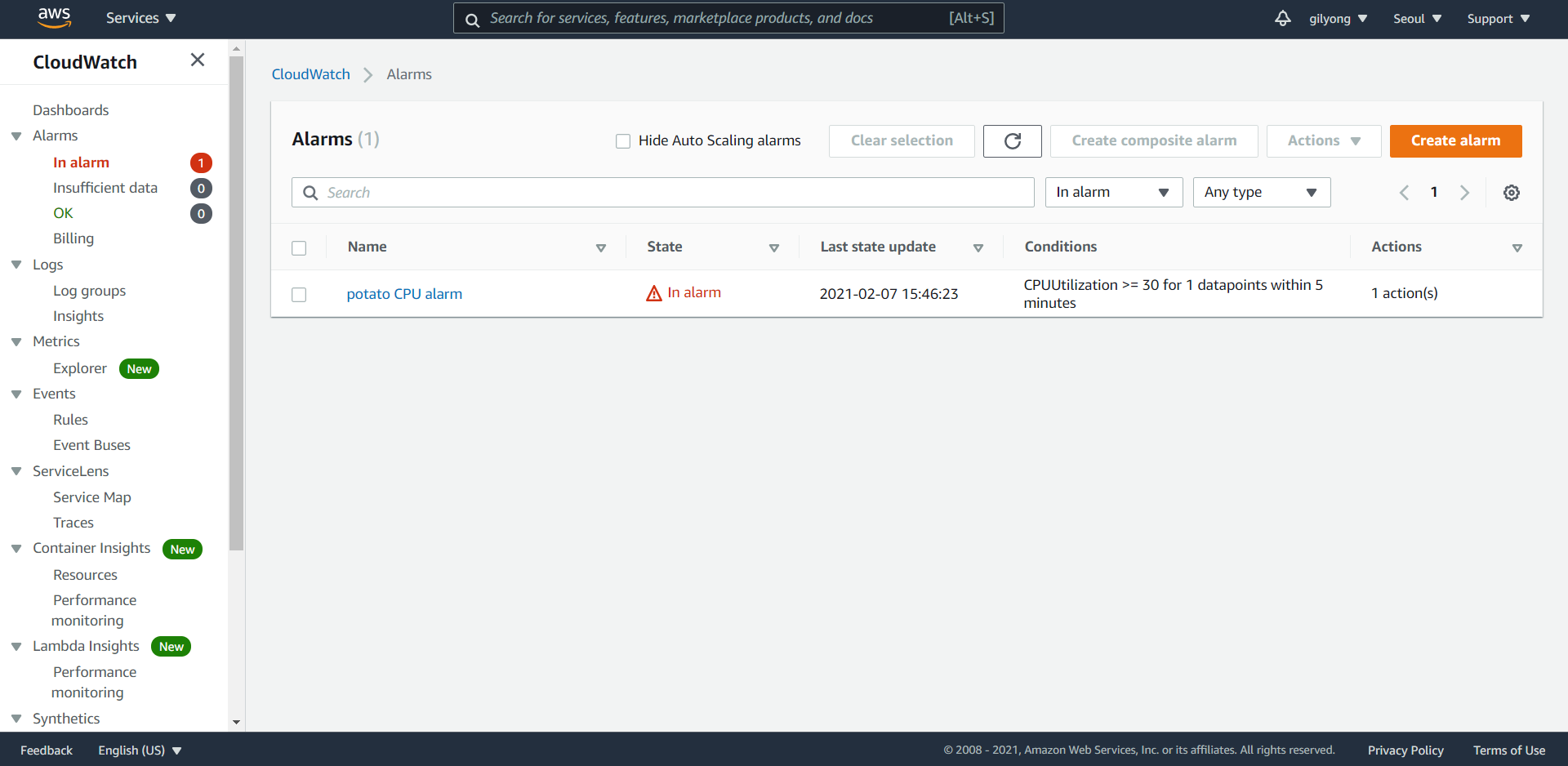Click the Clear selection button
Screen dimensions: 1568x766
click(x=902, y=140)
